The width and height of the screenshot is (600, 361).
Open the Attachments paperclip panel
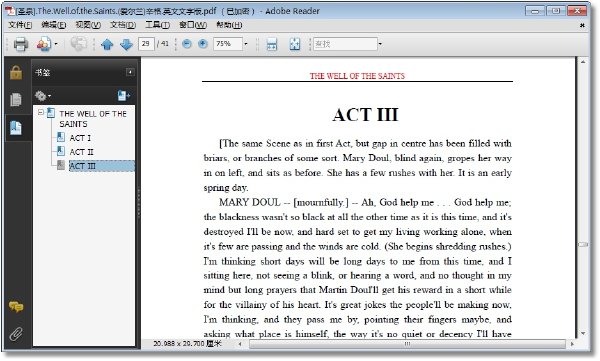(x=16, y=334)
